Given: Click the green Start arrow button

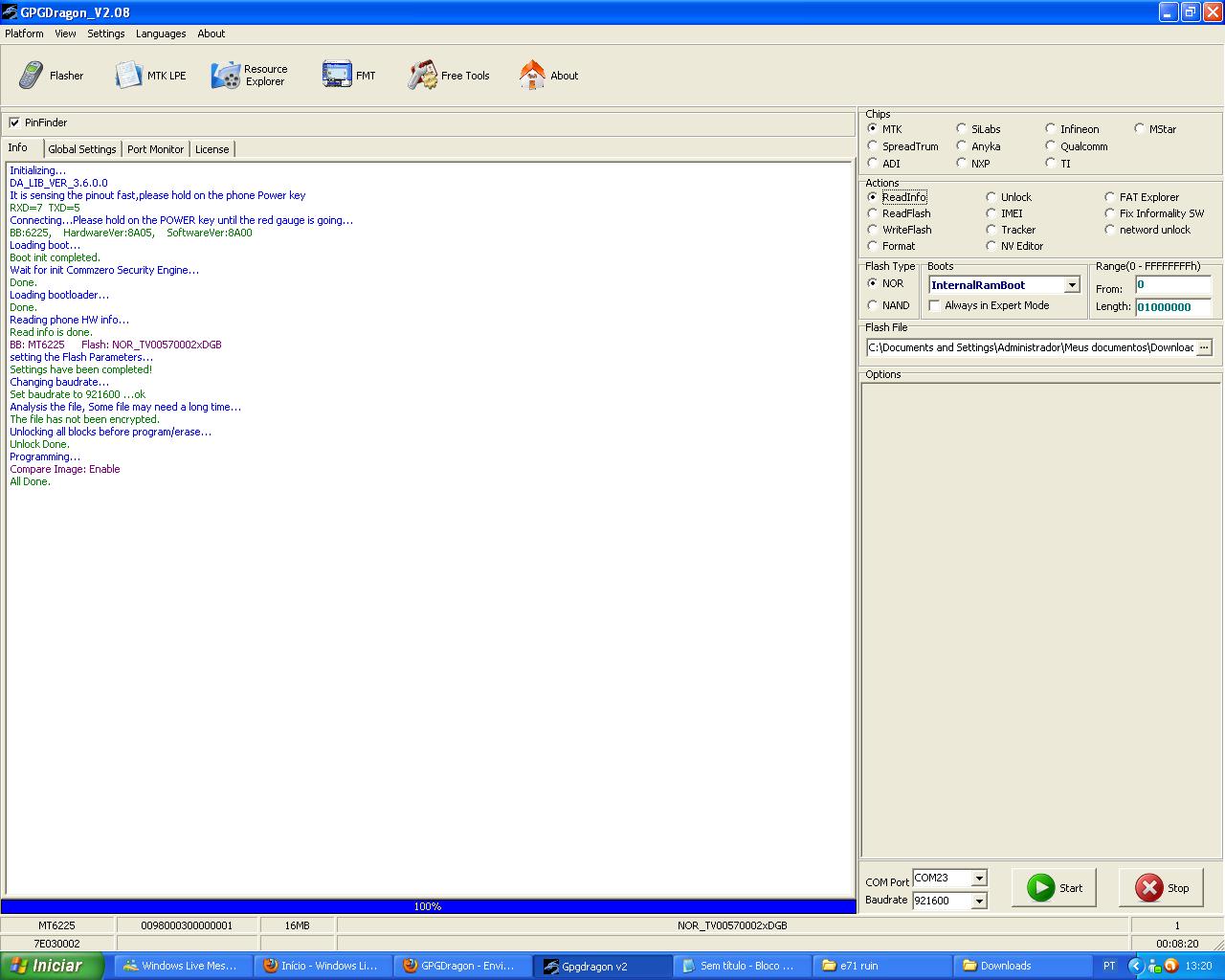Looking at the screenshot, I should coord(1054,888).
